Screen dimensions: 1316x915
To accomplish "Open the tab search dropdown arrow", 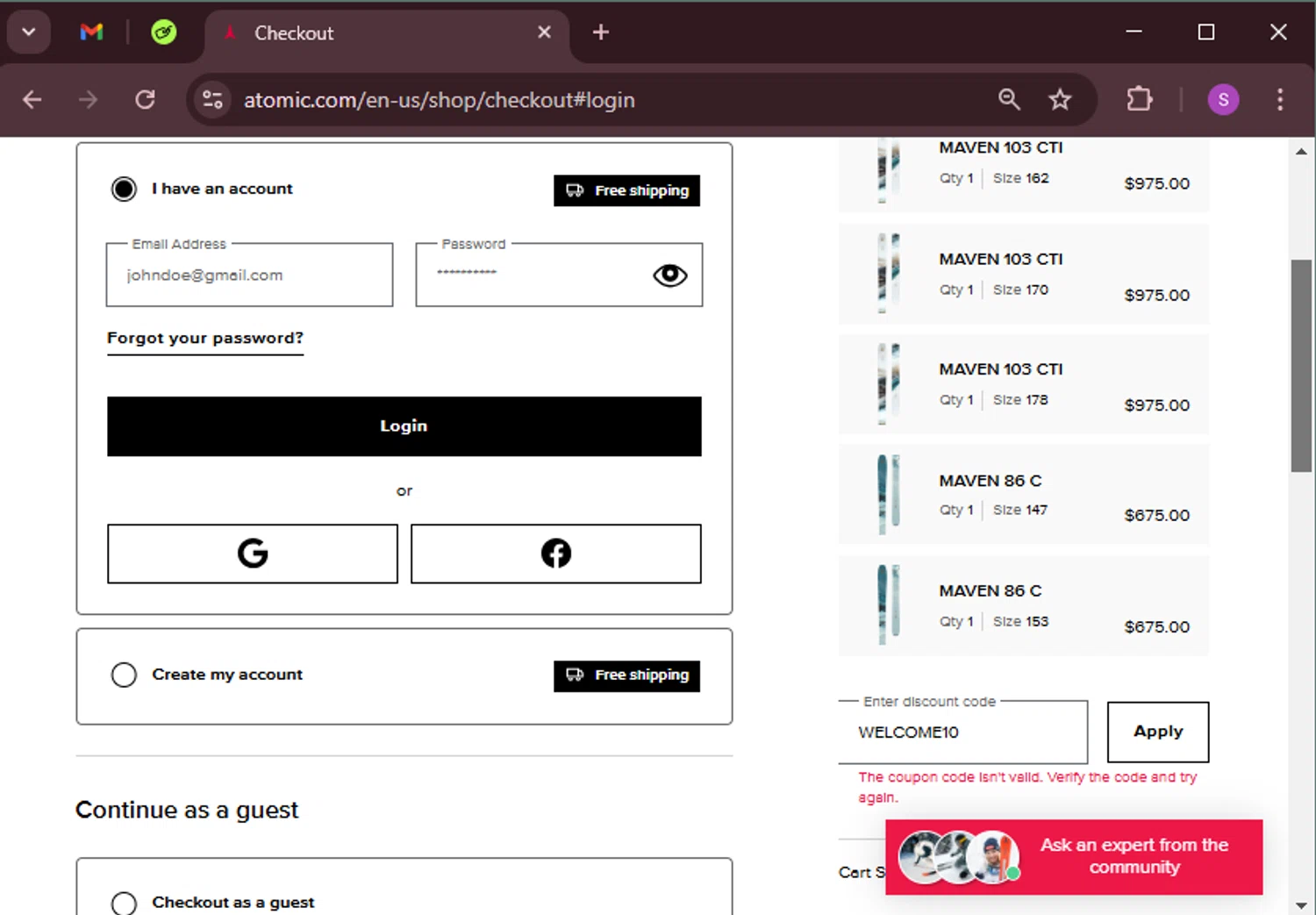I will [x=28, y=32].
